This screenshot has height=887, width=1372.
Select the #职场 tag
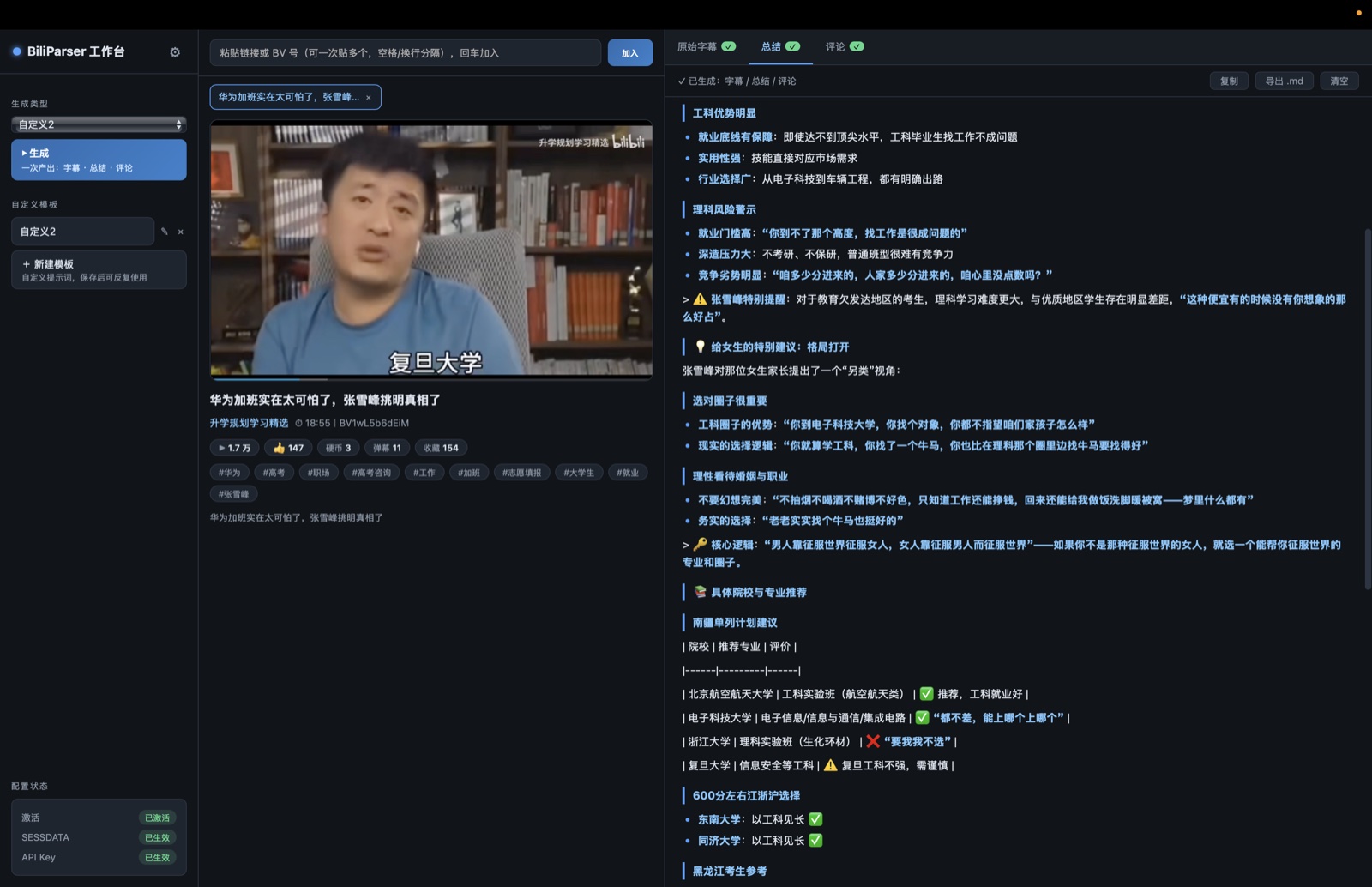[x=318, y=473]
